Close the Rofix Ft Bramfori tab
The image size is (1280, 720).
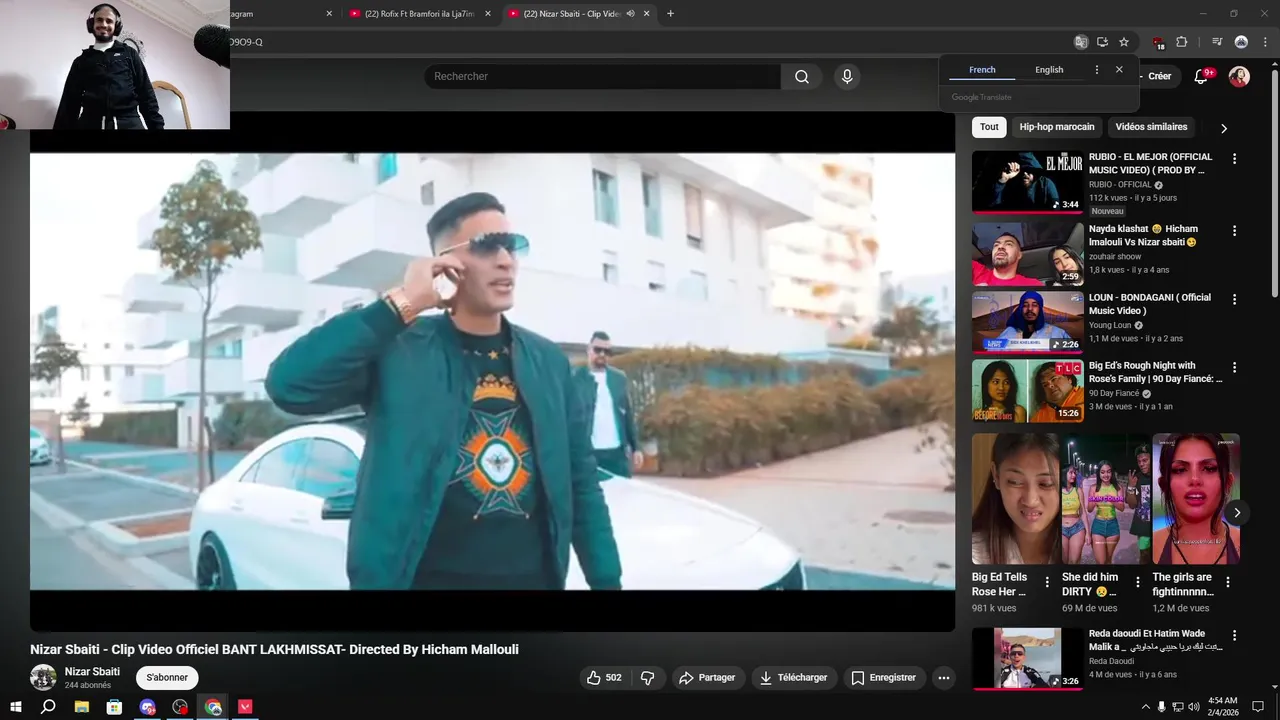tap(488, 14)
